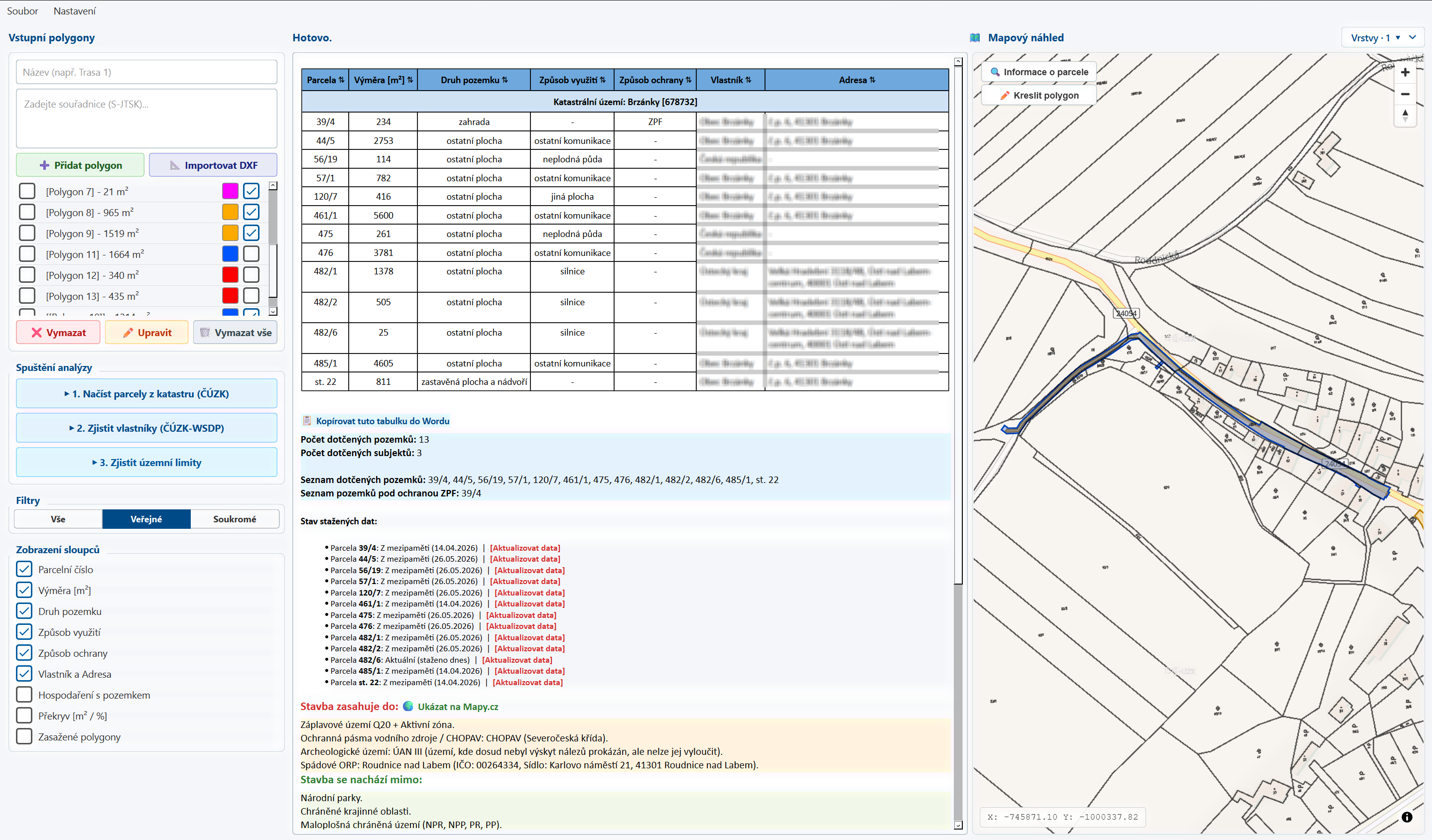Screen dimensions: 1432x840
Task: Focus the polygon Název input field
Action: [x=146, y=72]
